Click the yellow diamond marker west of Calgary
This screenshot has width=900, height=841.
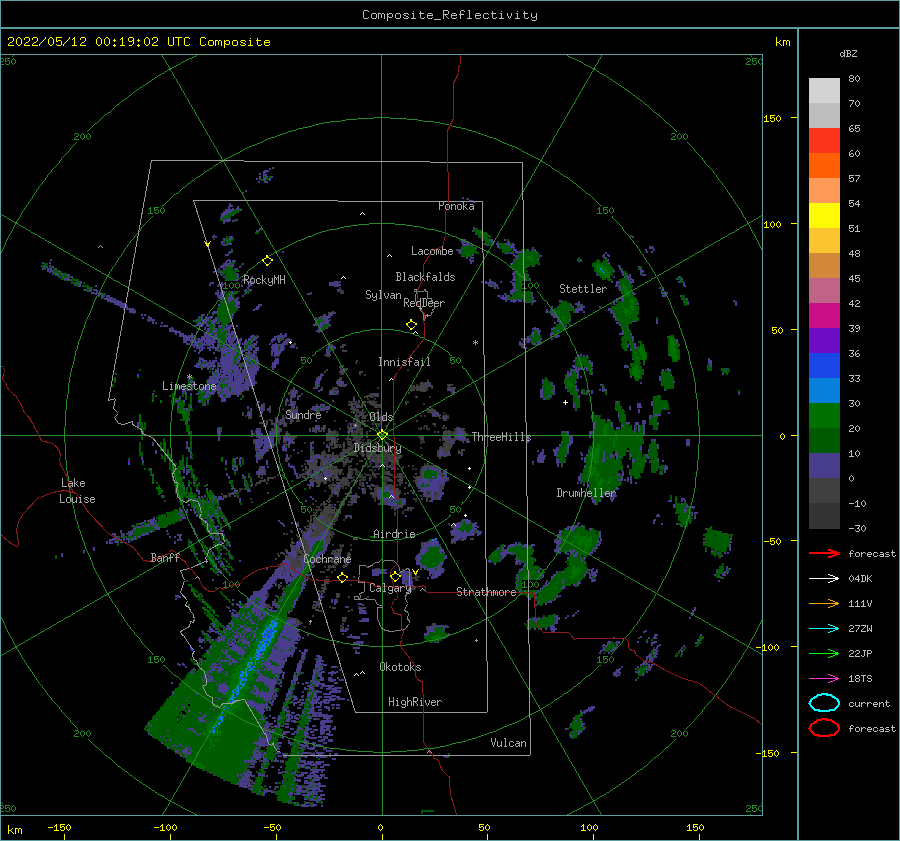point(342,577)
